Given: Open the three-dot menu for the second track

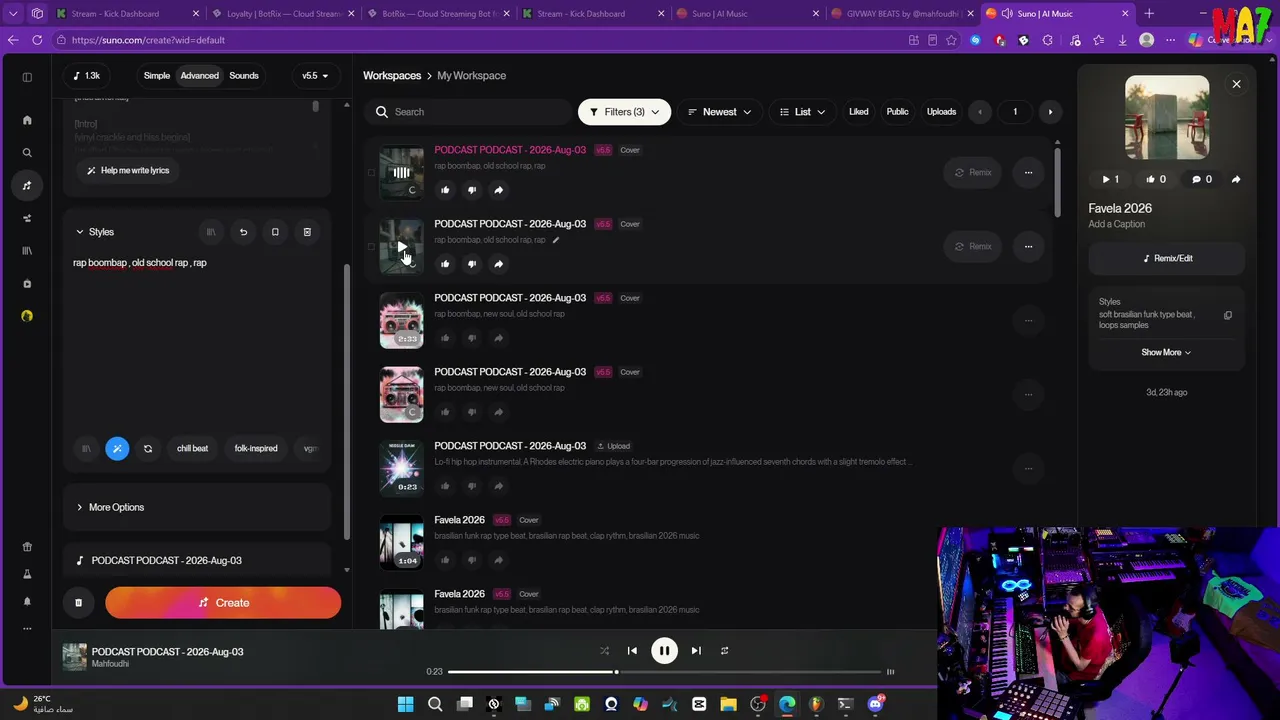Looking at the screenshot, I should (1028, 247).
